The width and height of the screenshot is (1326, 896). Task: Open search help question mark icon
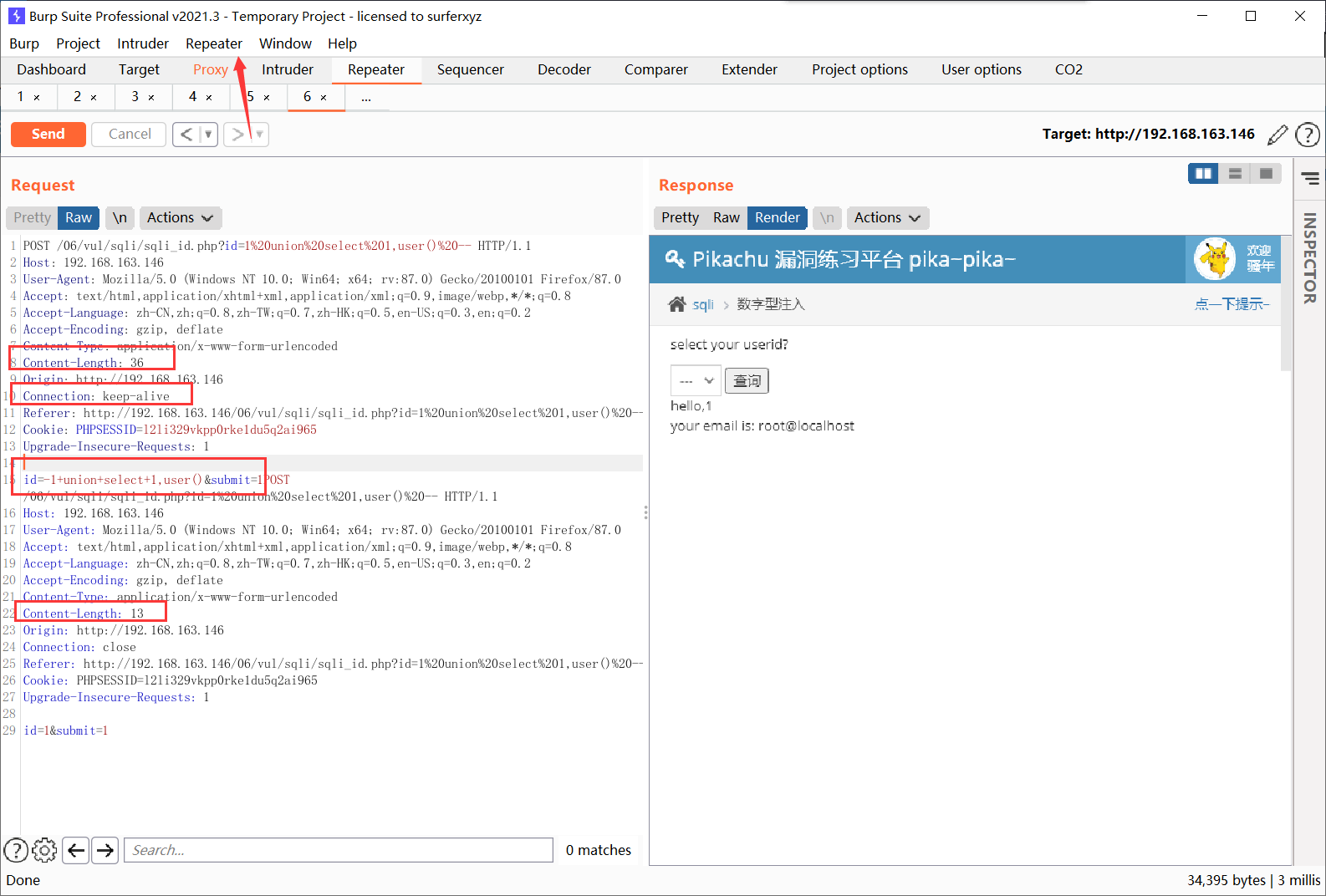point(16,850)
